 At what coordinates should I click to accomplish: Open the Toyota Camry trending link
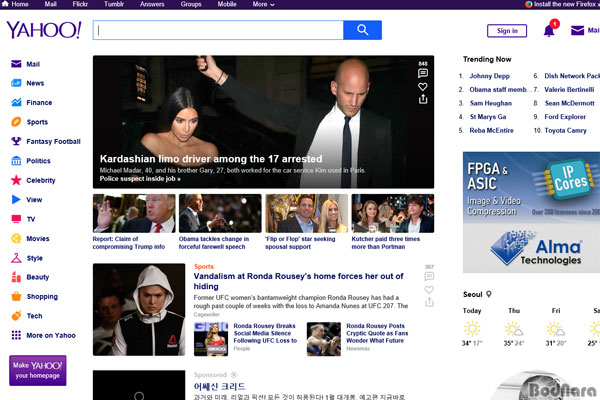tap(565, 130)
